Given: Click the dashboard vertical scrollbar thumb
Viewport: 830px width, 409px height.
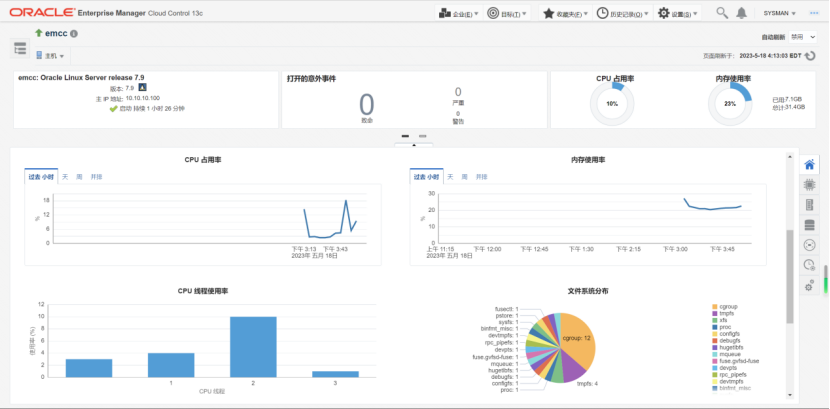Looking at the screenshot, I should coord(790,276).
